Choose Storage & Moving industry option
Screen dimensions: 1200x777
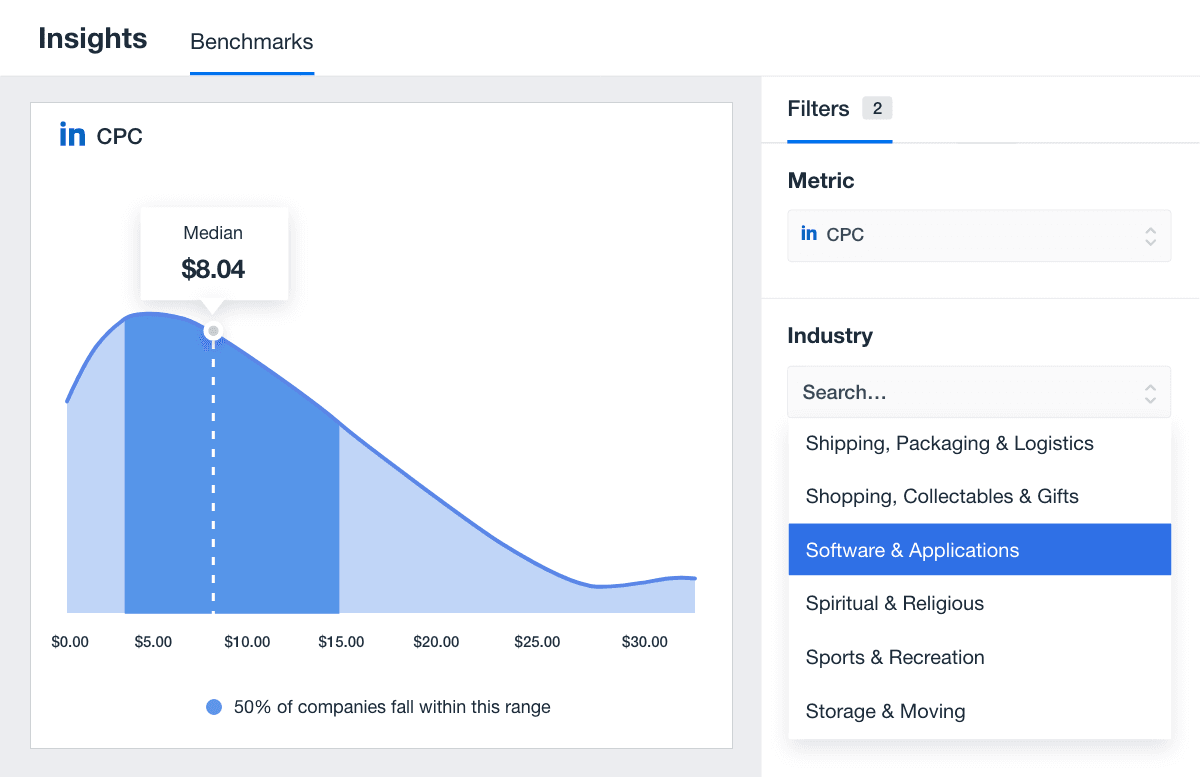pyautogui.click(x=885, y=711)
